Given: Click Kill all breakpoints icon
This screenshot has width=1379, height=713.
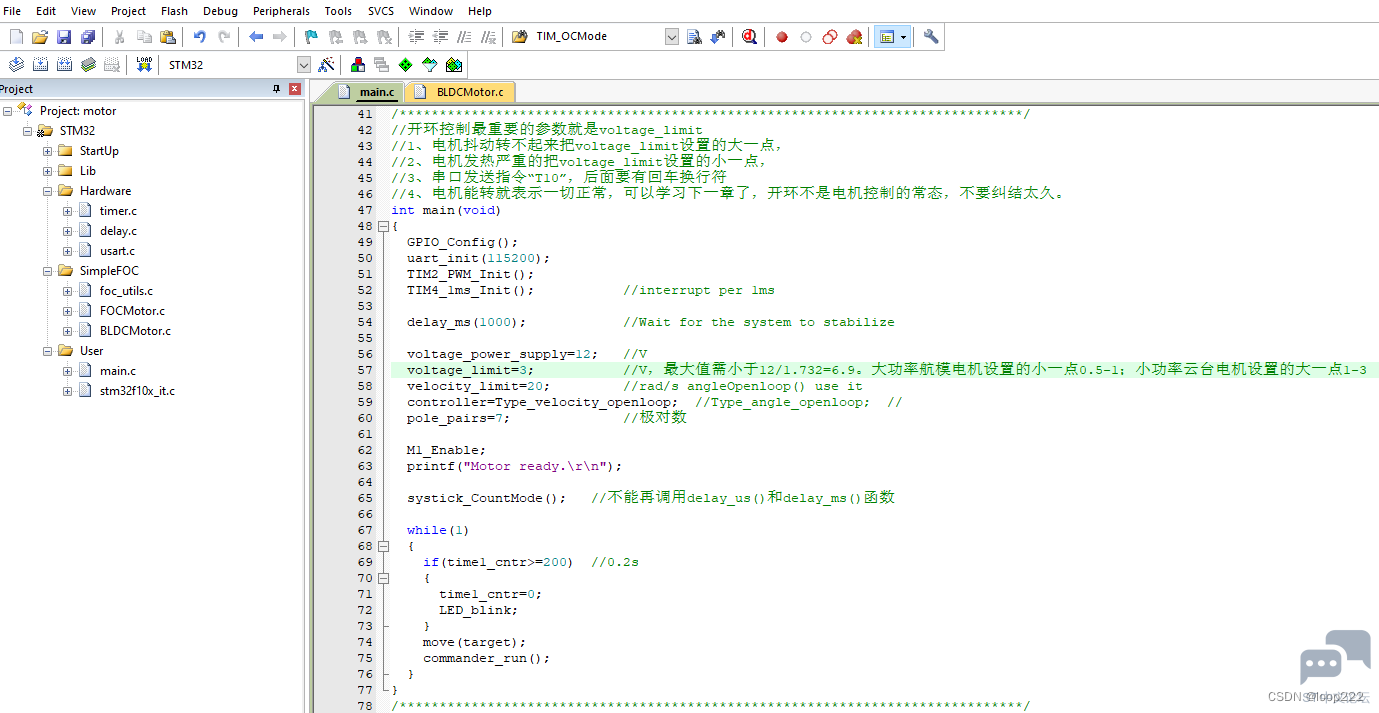Looking at the screenshot, I should click(854, 37).
